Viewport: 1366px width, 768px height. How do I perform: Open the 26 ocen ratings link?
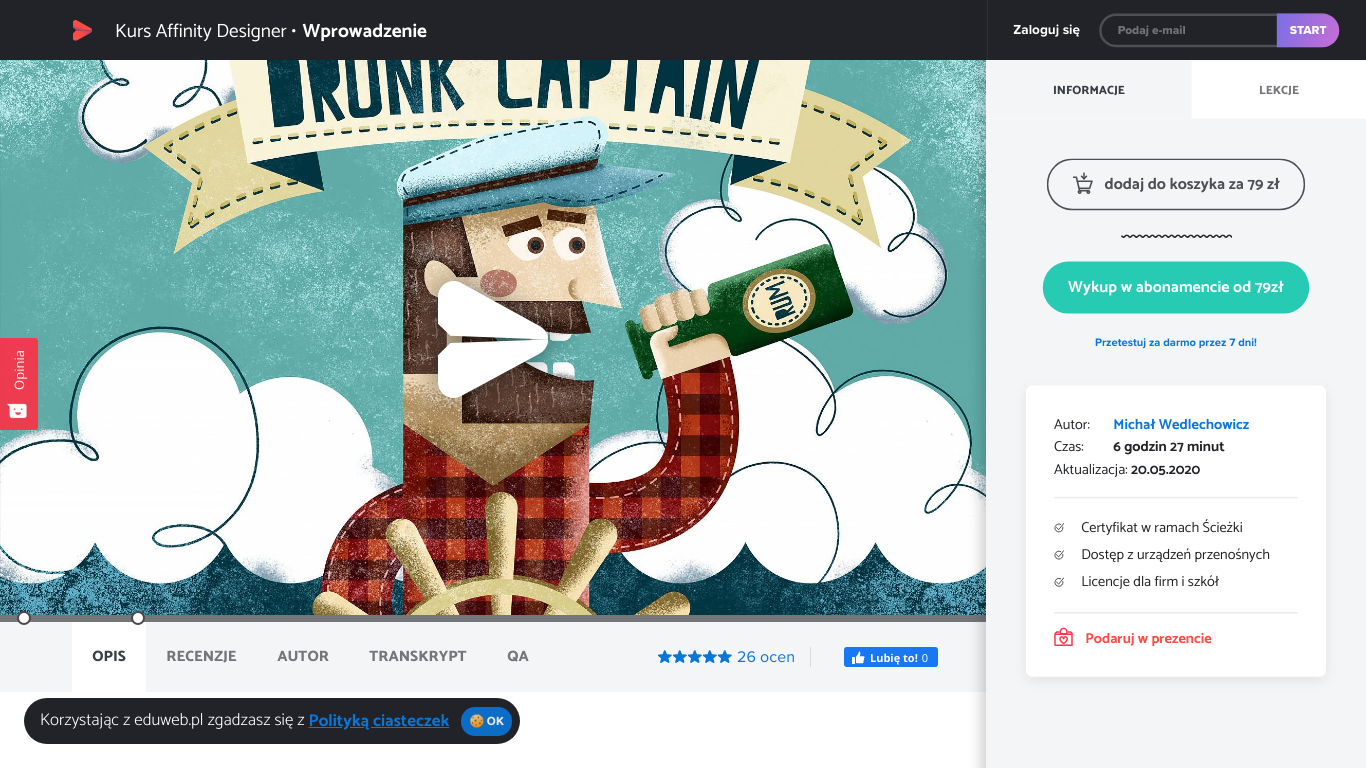[x=766, y=657]
